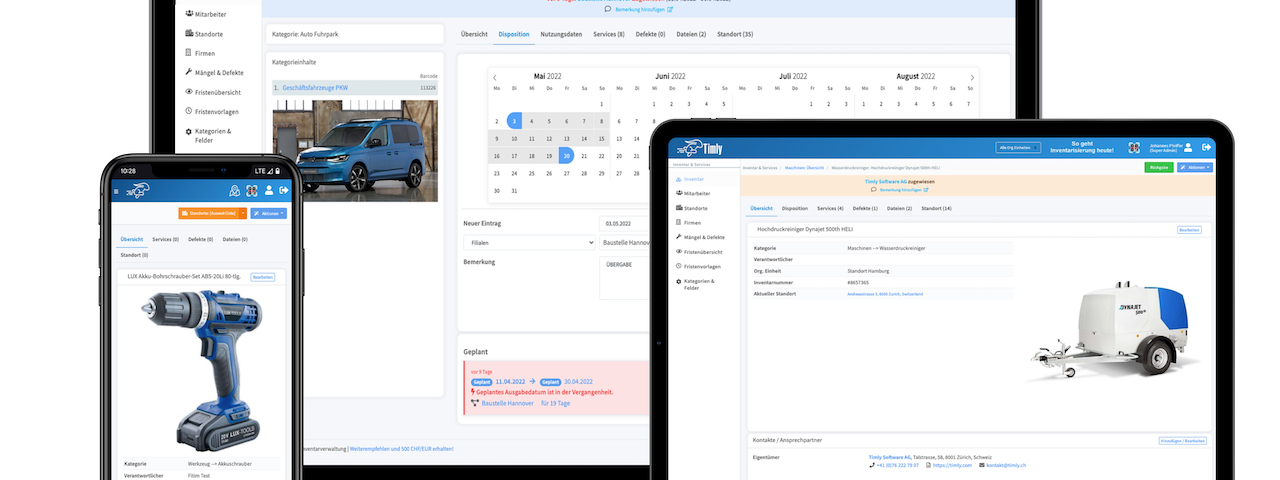Open Defekte (1) tab on tablet
The image size is (1280, 480).
865,208
